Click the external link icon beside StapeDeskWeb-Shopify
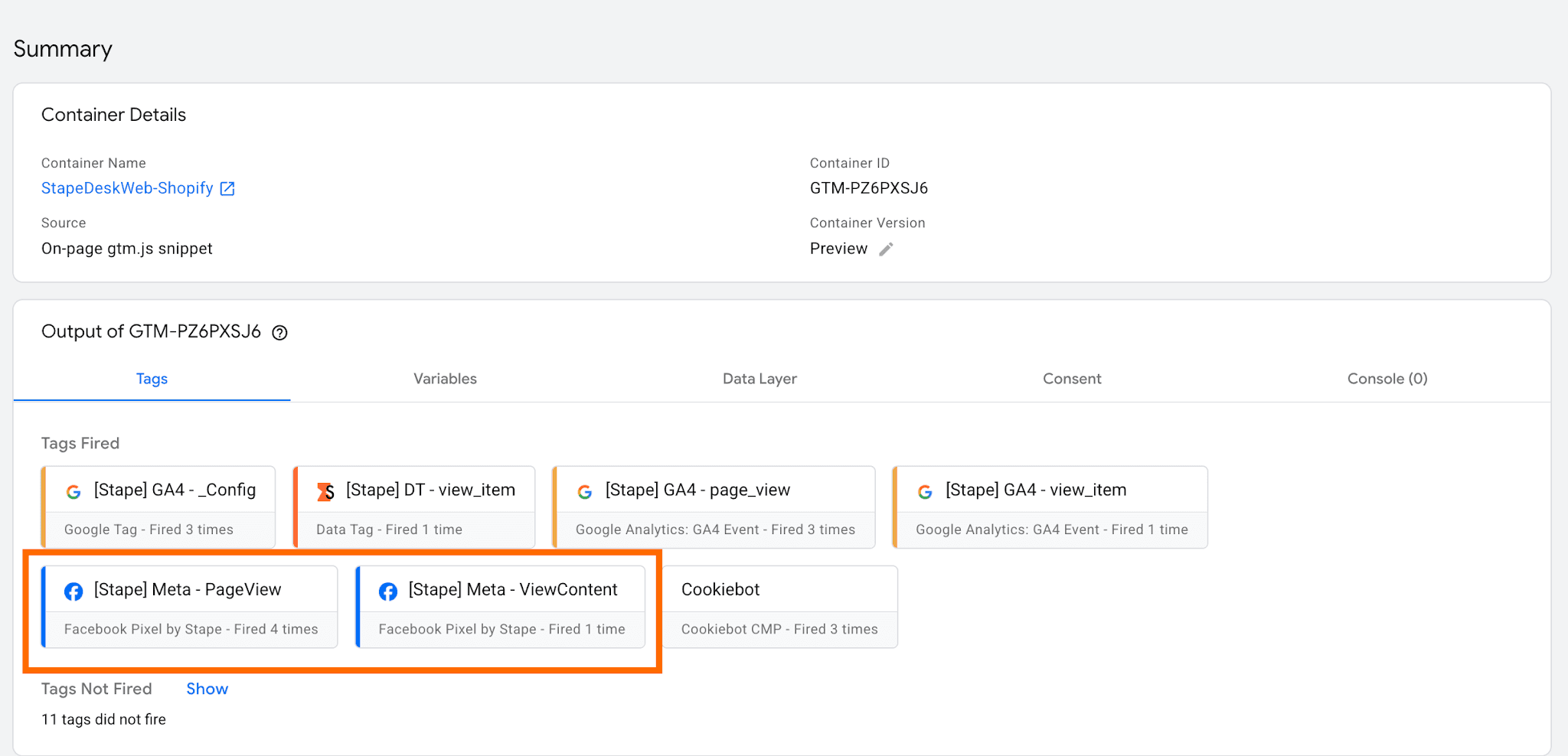 [x=227, y=188]
